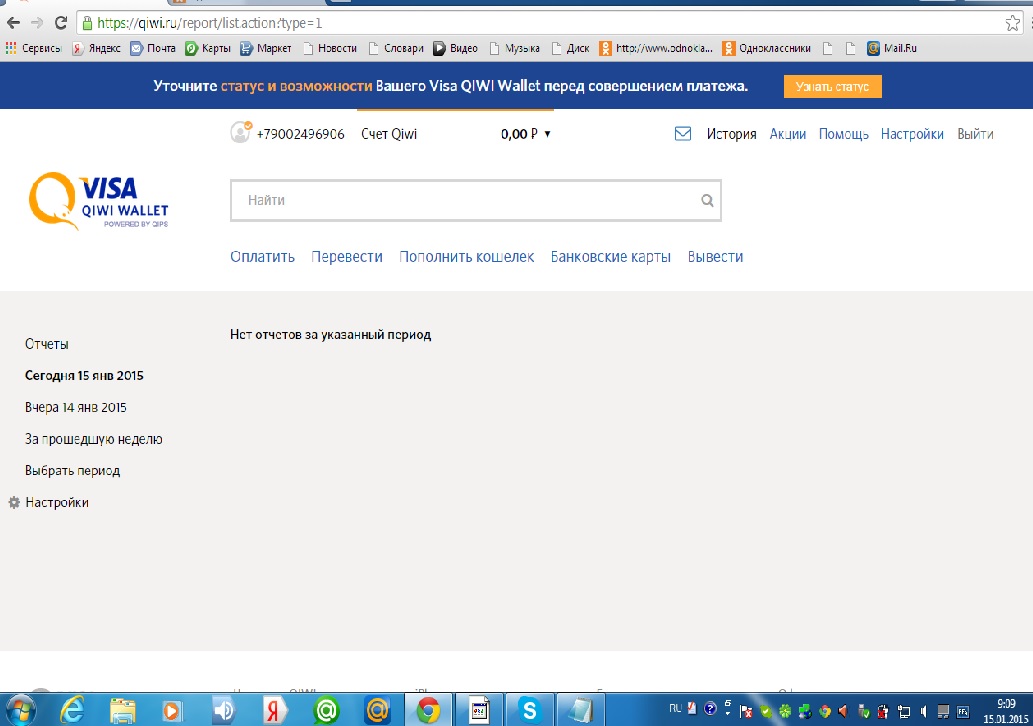Open the Windows Start button
The height and width of the screenshot is (726, 1033).
20,710
